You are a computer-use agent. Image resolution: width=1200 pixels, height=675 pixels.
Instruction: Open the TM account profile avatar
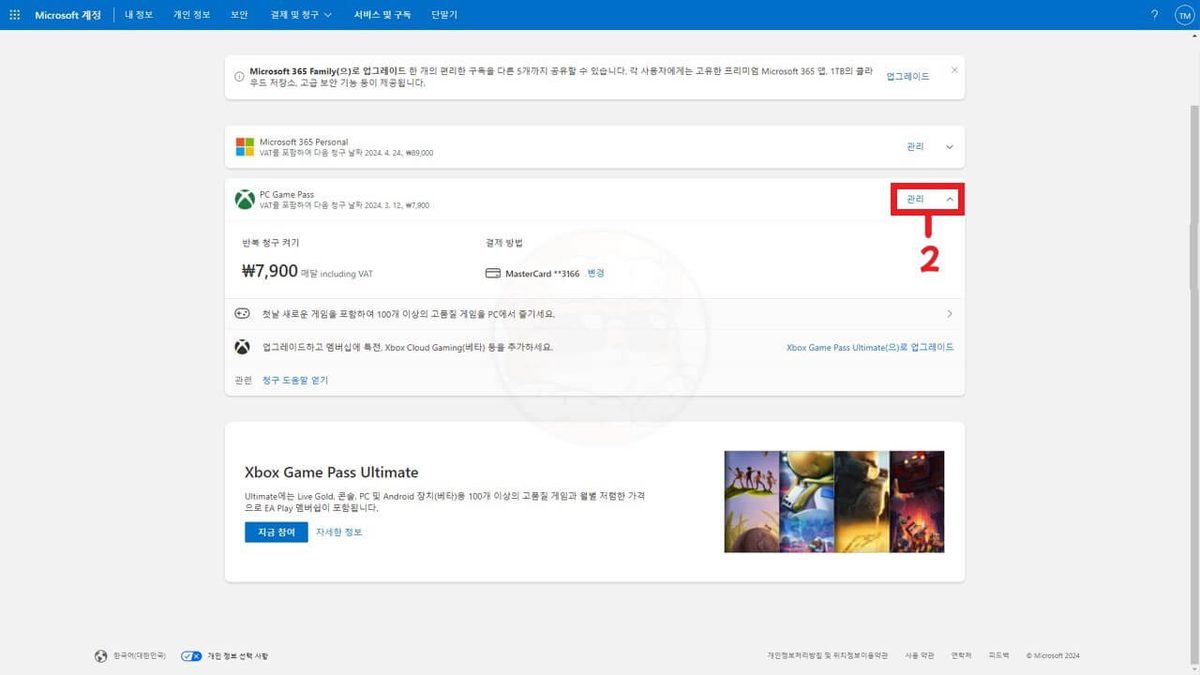(x=1182, y=15)
